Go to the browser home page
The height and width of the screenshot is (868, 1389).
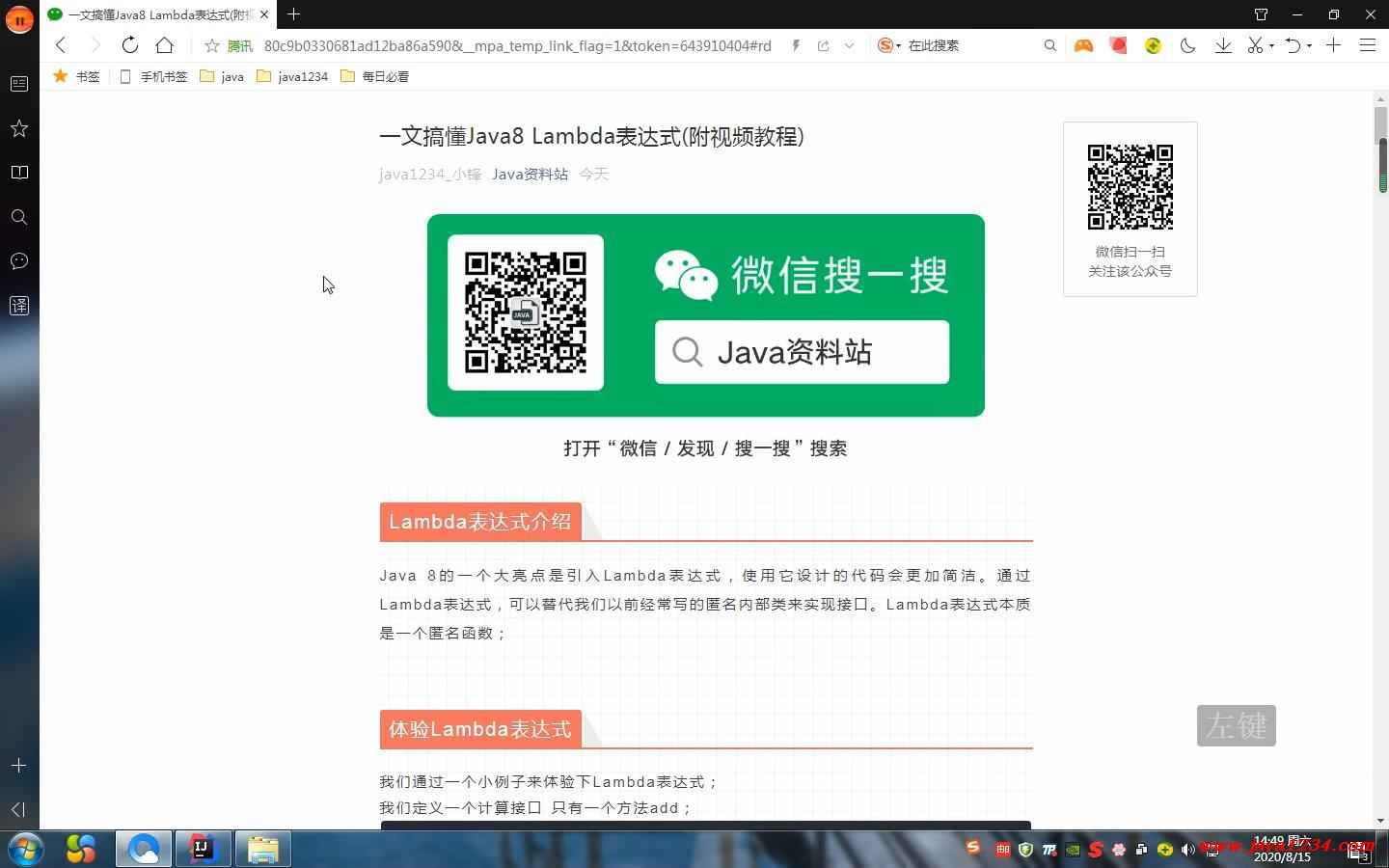click(x=165, y=45)
